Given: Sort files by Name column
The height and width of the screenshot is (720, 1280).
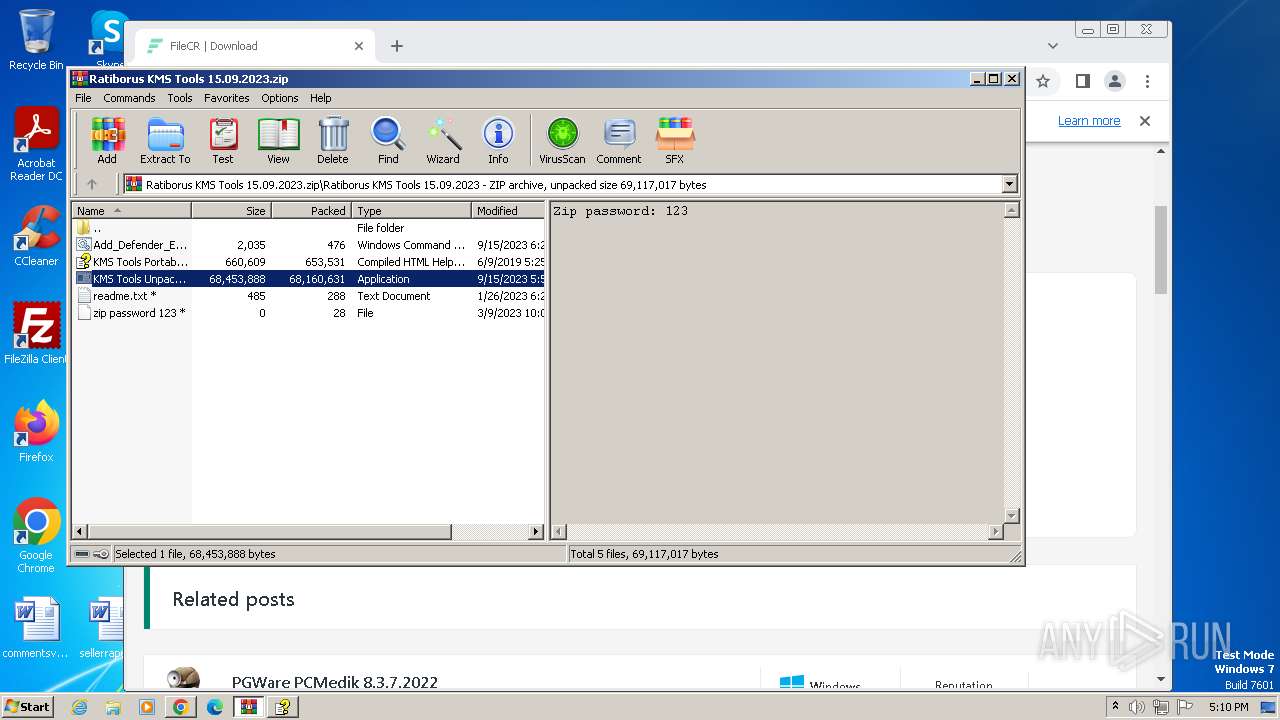Looking at the screenshot, I should coord(132,211).
